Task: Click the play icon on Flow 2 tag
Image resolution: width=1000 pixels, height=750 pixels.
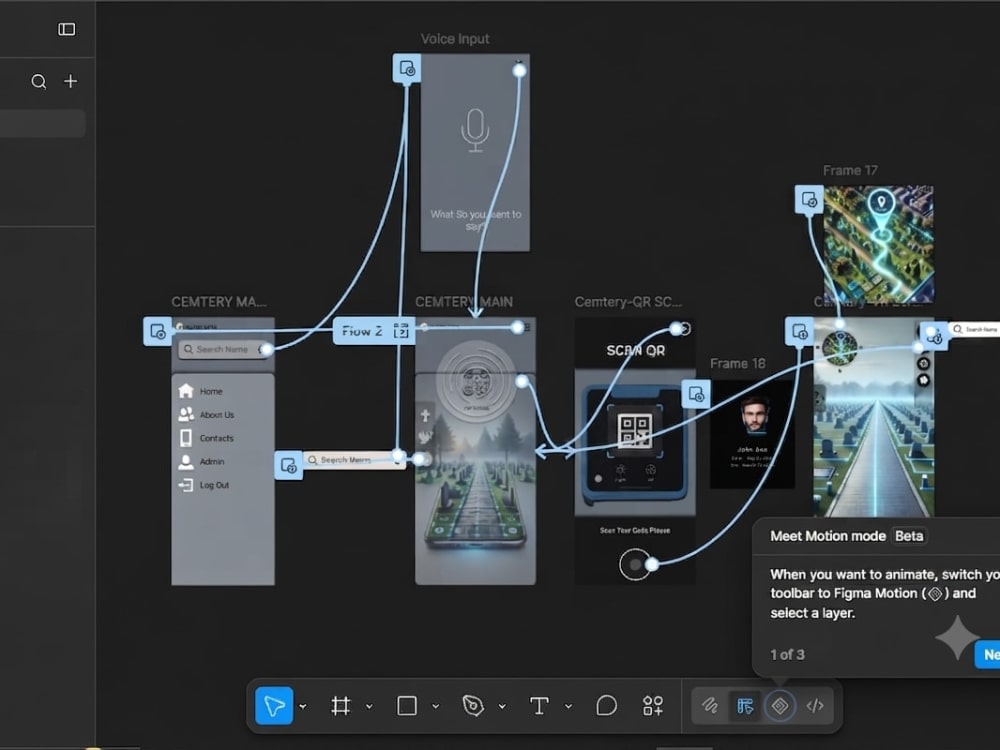Action: click(401, 330)
